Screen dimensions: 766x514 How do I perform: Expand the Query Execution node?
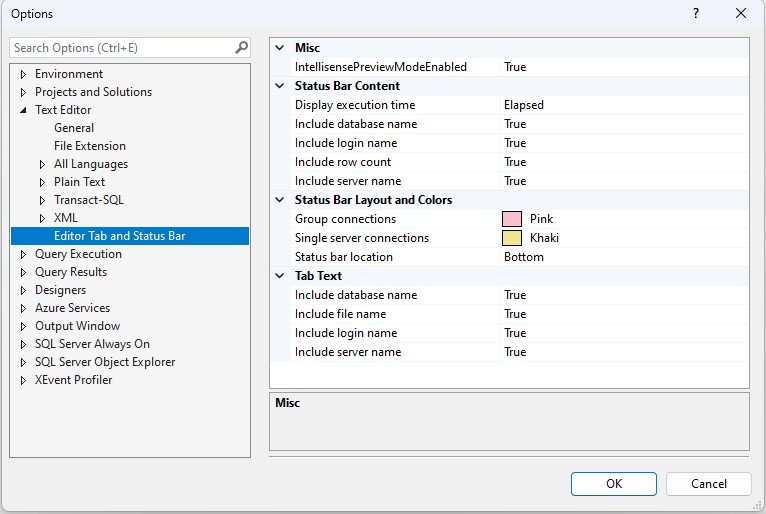[x=24, y=254]
